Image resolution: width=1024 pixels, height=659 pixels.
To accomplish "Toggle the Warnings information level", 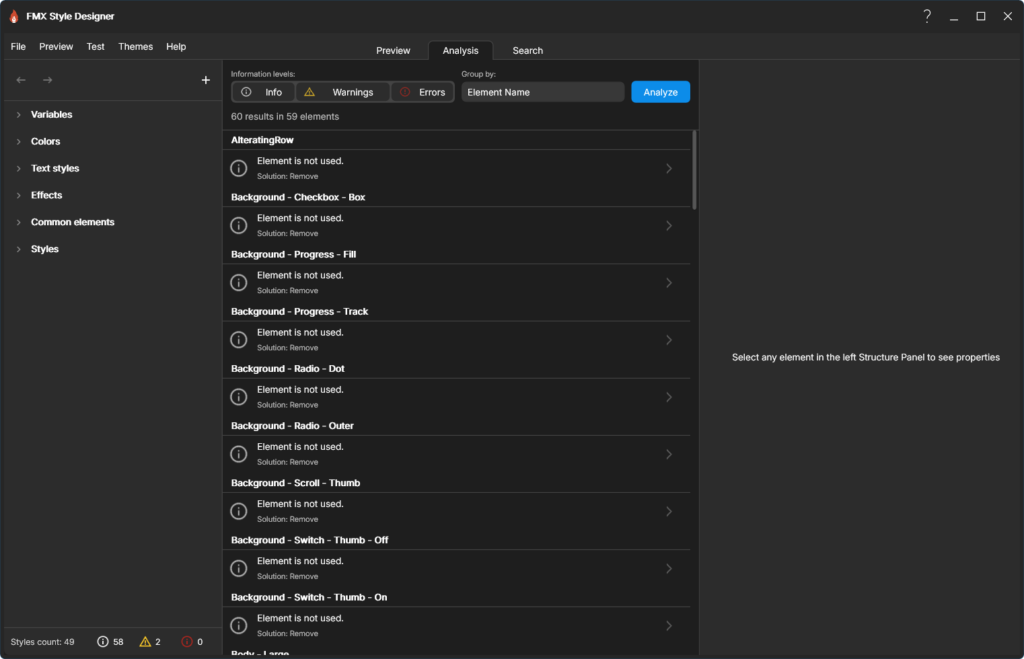I will click(x=343, y=92).
